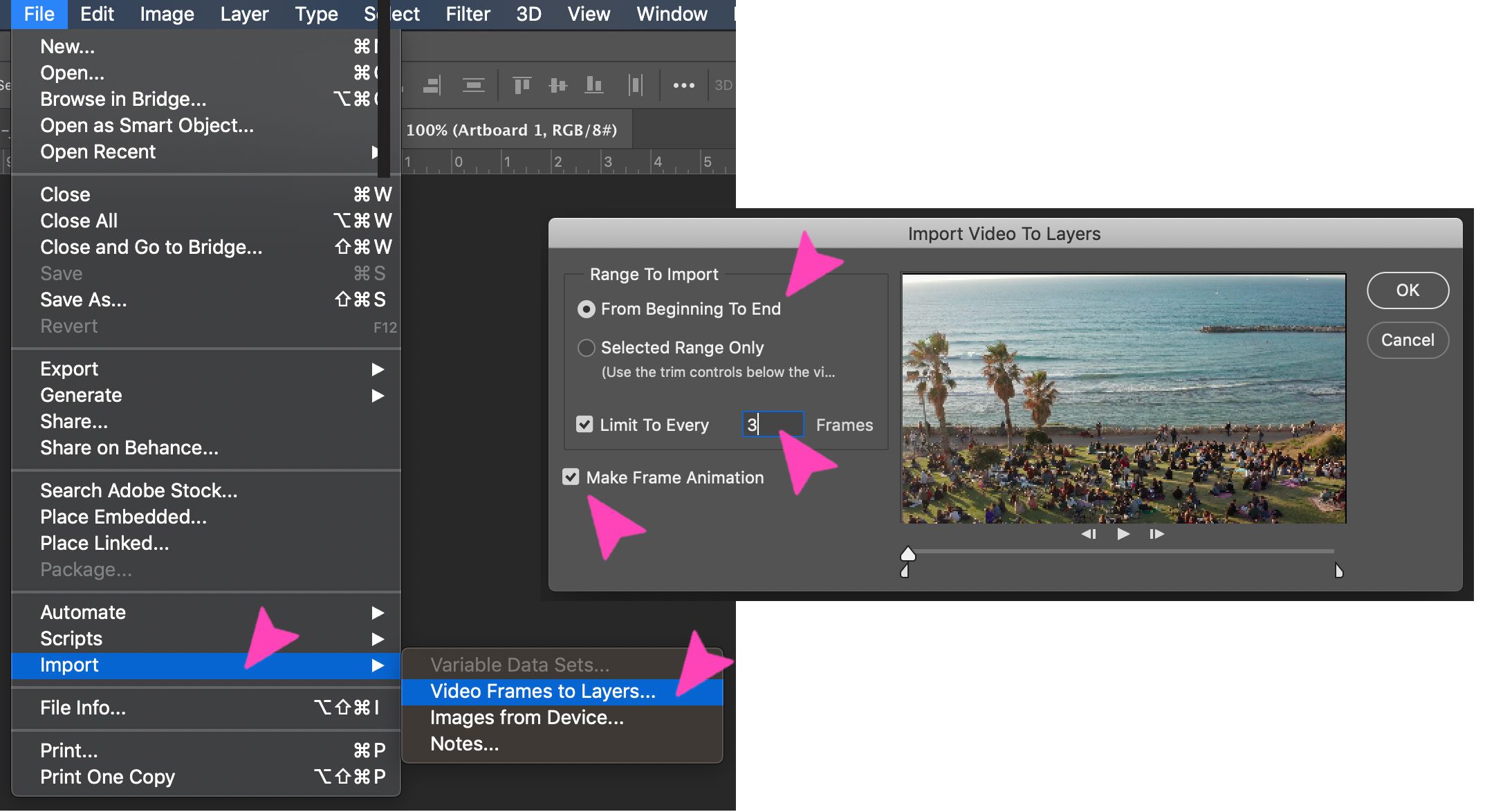Open the extra align options ellipsis icon
The image size is (1494, 812).
click(684, 84)
